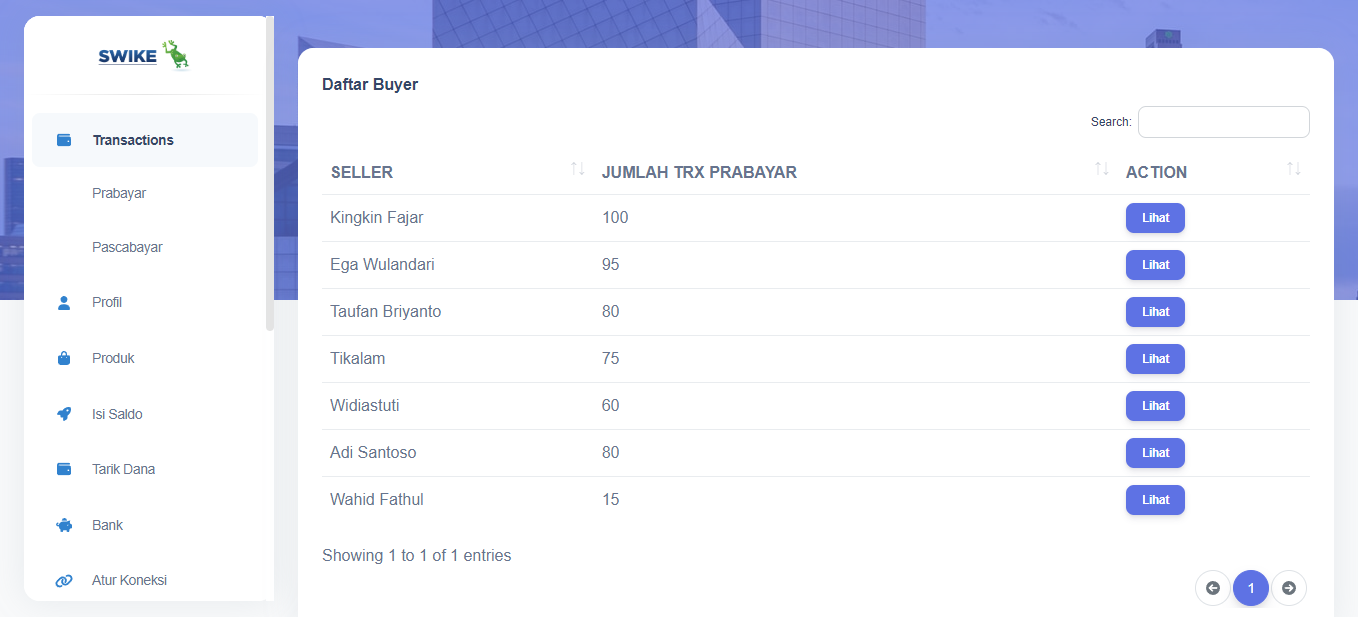
Task: Focus the Search input field
Action: (1223, 122)
